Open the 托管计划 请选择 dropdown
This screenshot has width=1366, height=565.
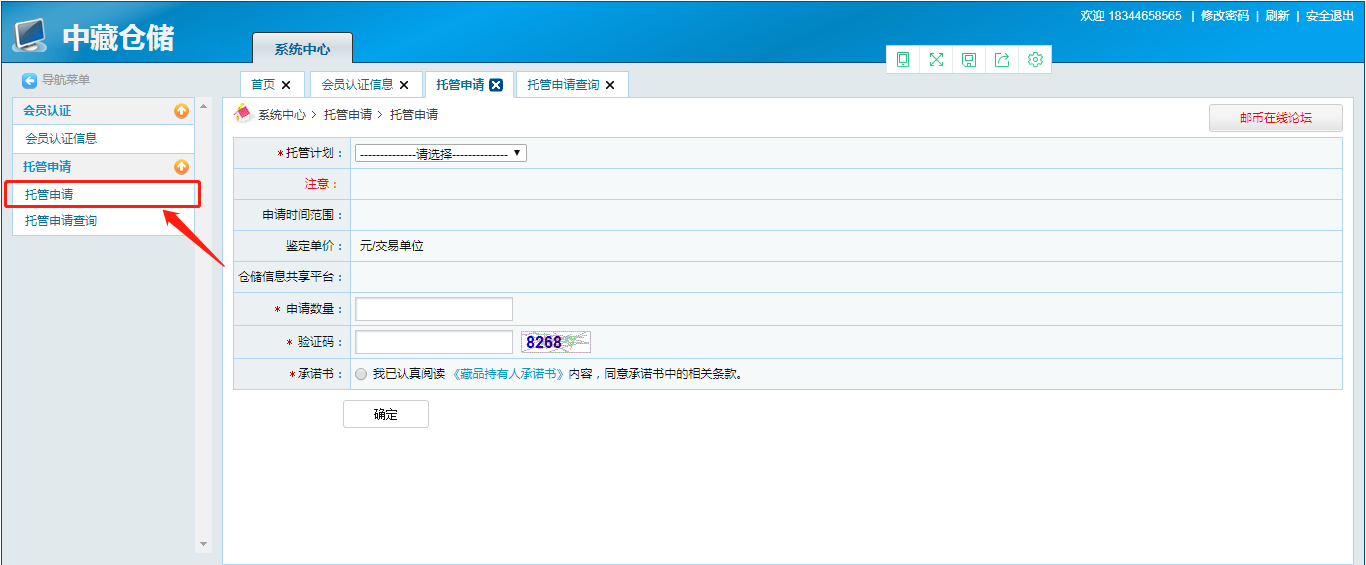click(x=441, y=153)
